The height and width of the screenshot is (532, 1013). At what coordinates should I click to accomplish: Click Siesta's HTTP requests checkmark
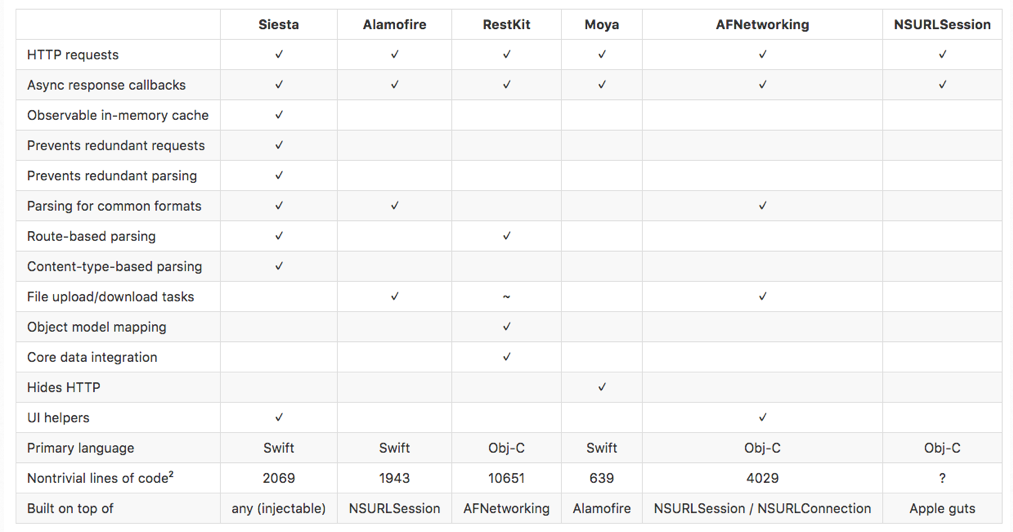(x=279, y=55)
